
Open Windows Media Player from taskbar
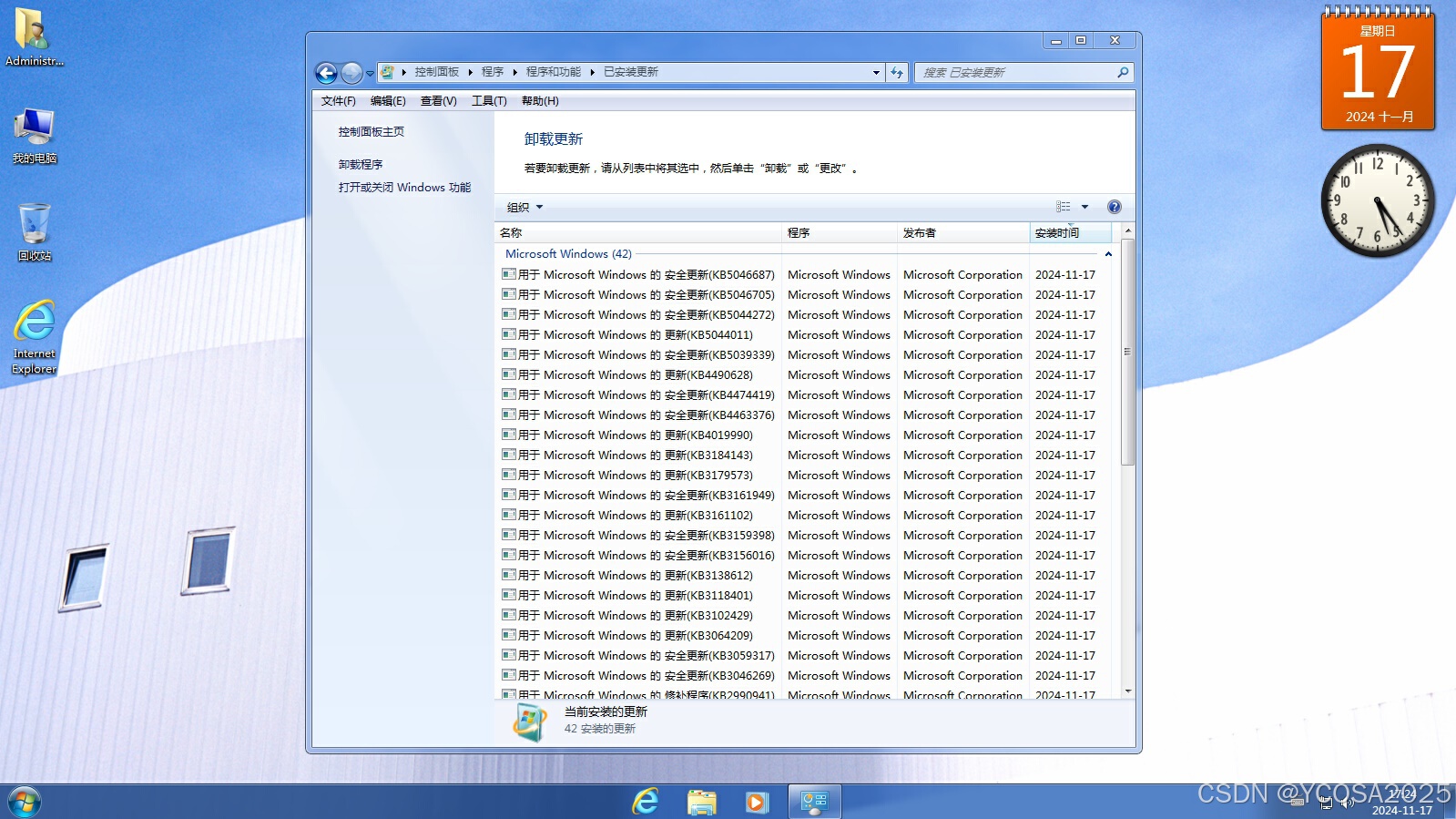coord(757,802)
